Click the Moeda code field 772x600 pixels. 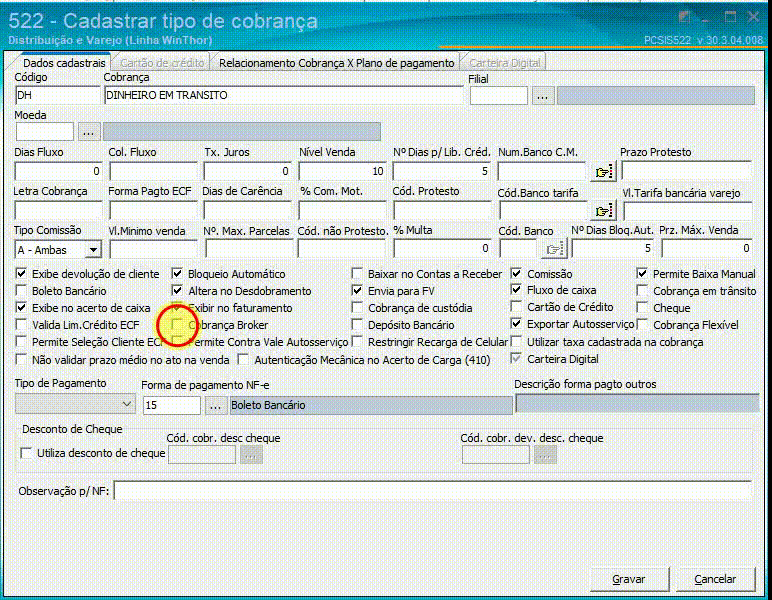(x=45, y=132)
